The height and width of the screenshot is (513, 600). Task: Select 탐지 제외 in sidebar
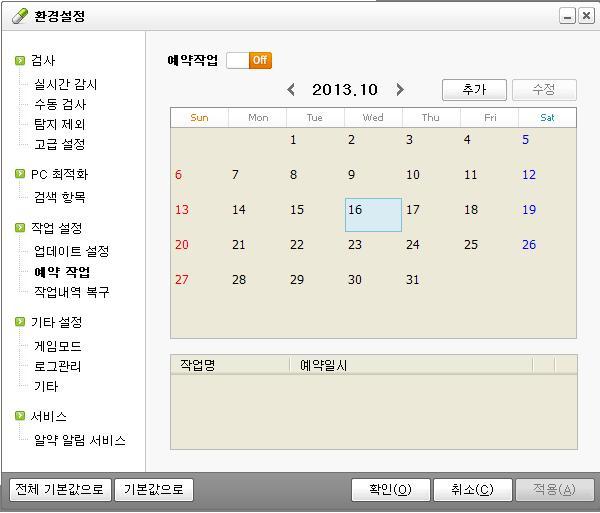[x=60, y=124]
